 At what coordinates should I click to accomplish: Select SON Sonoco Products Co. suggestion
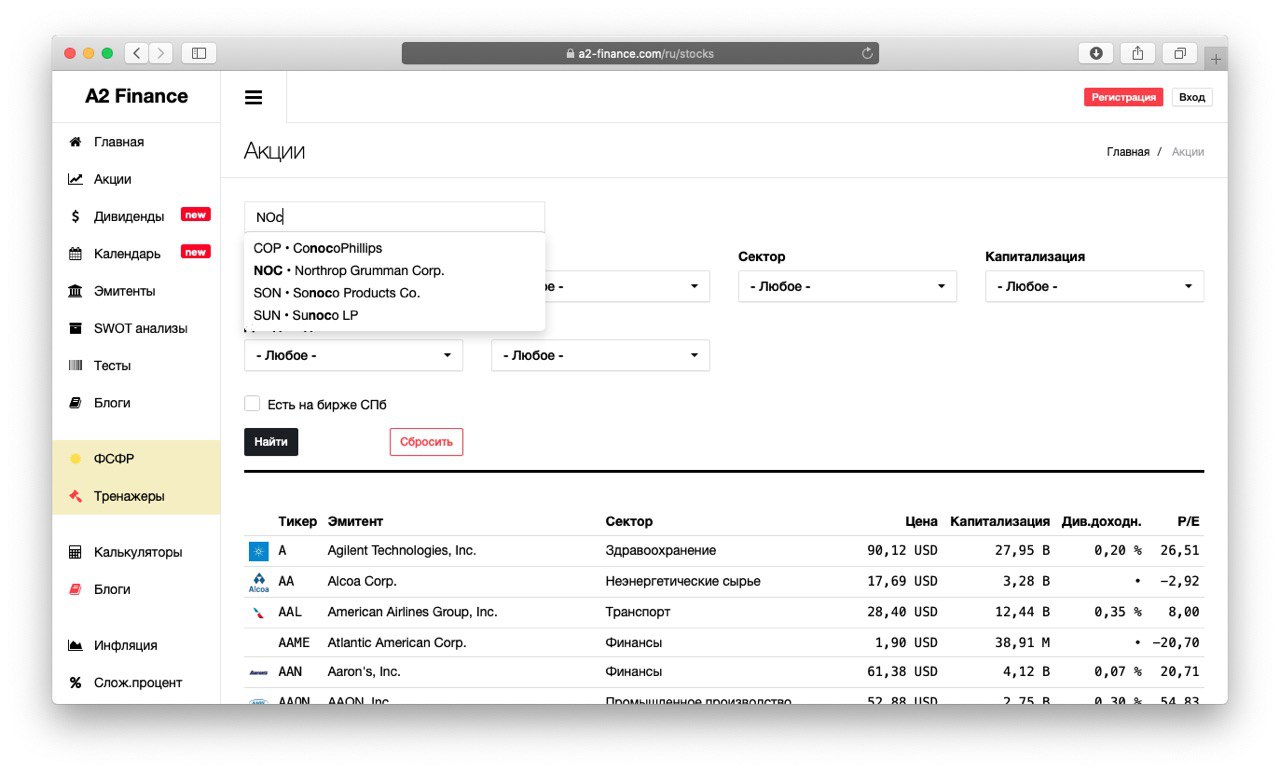pos(395,293)
